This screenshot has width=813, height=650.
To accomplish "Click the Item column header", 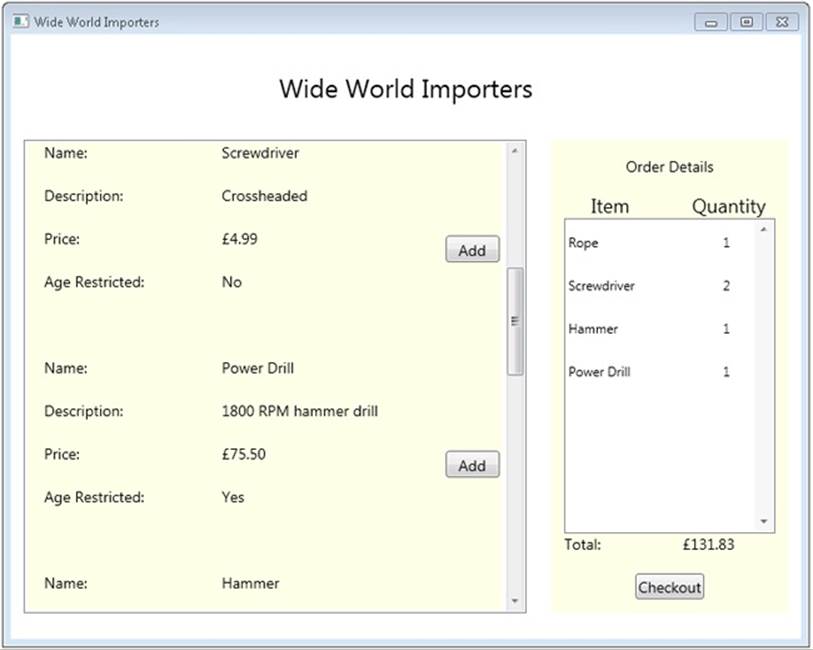I will coord(610,206).
